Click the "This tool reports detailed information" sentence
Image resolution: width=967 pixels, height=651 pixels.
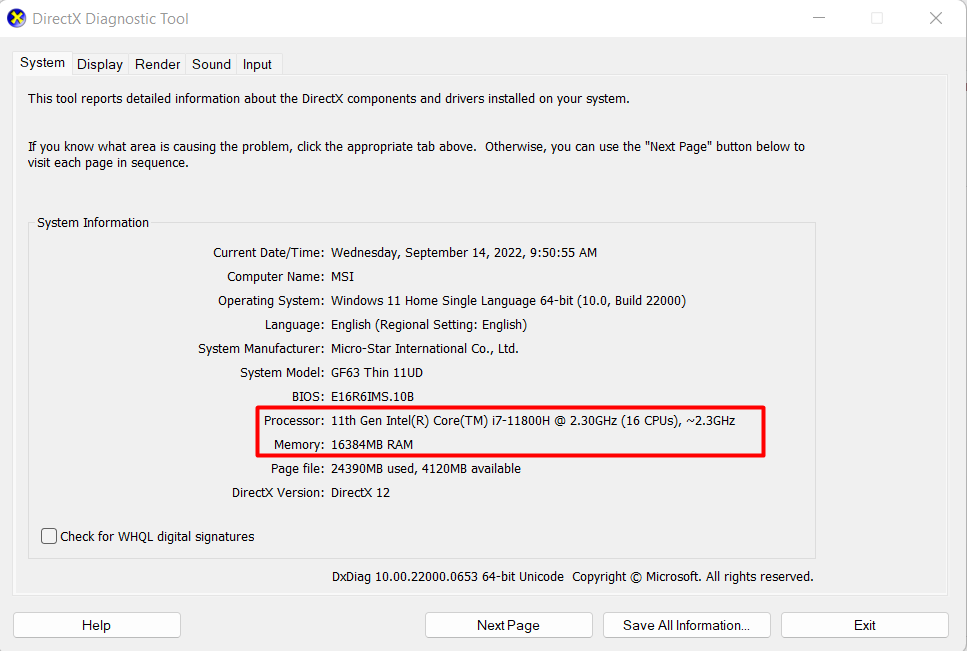(x=329, y=99)
